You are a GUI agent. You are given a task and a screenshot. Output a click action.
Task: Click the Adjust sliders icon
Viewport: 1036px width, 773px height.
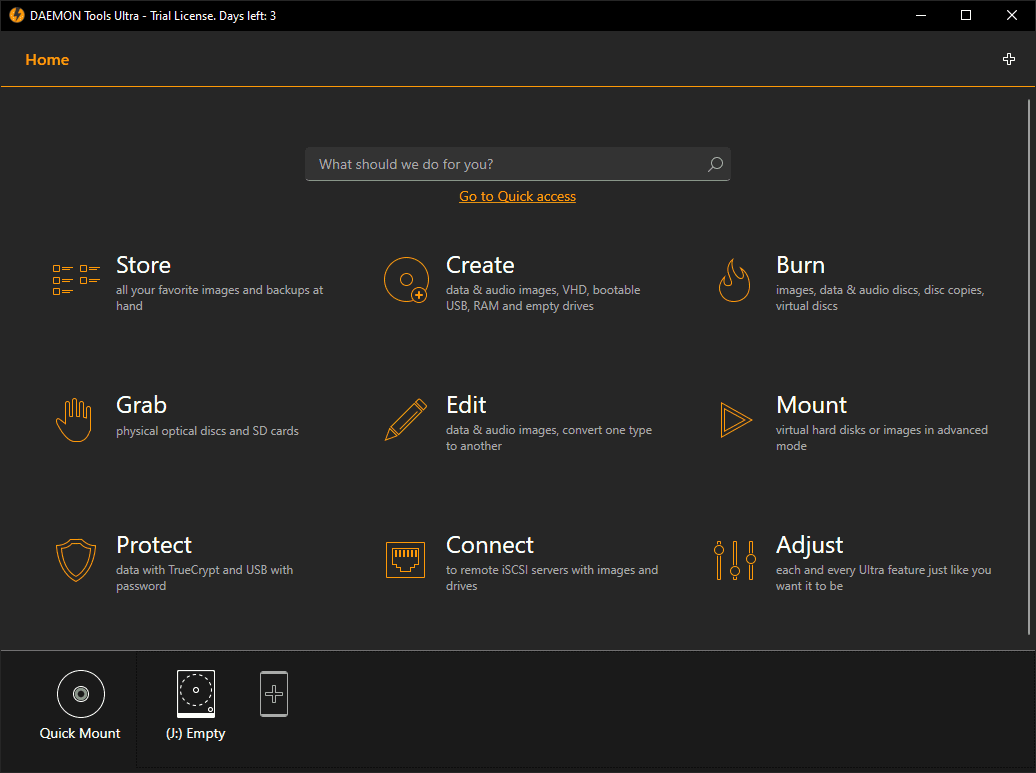point(734,560)
